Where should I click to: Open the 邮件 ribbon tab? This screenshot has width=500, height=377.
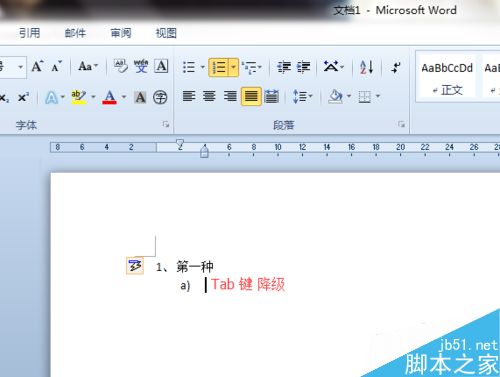tap(75, 33)
